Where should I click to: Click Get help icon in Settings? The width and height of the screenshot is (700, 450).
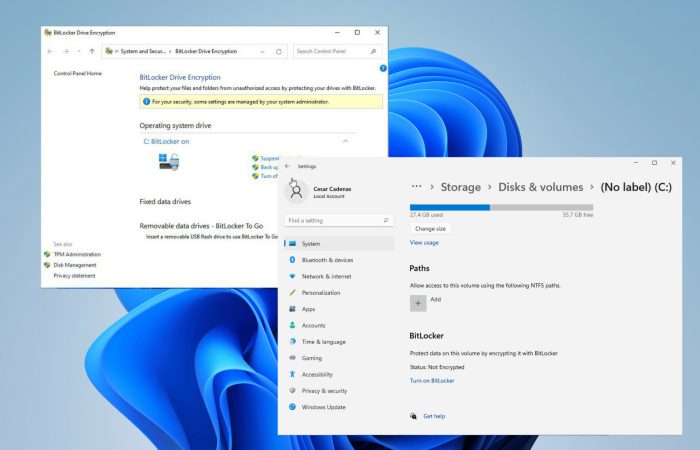pos(413,416)
